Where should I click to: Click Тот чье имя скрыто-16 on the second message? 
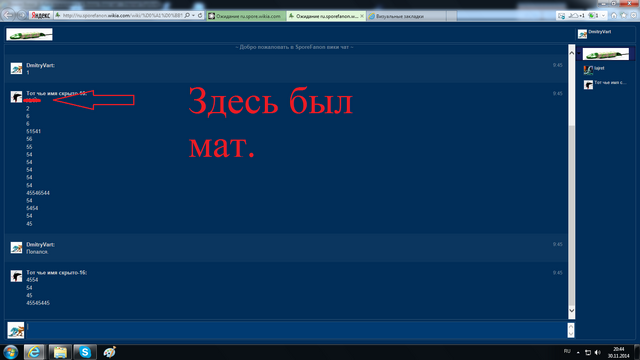click(56, 93)
